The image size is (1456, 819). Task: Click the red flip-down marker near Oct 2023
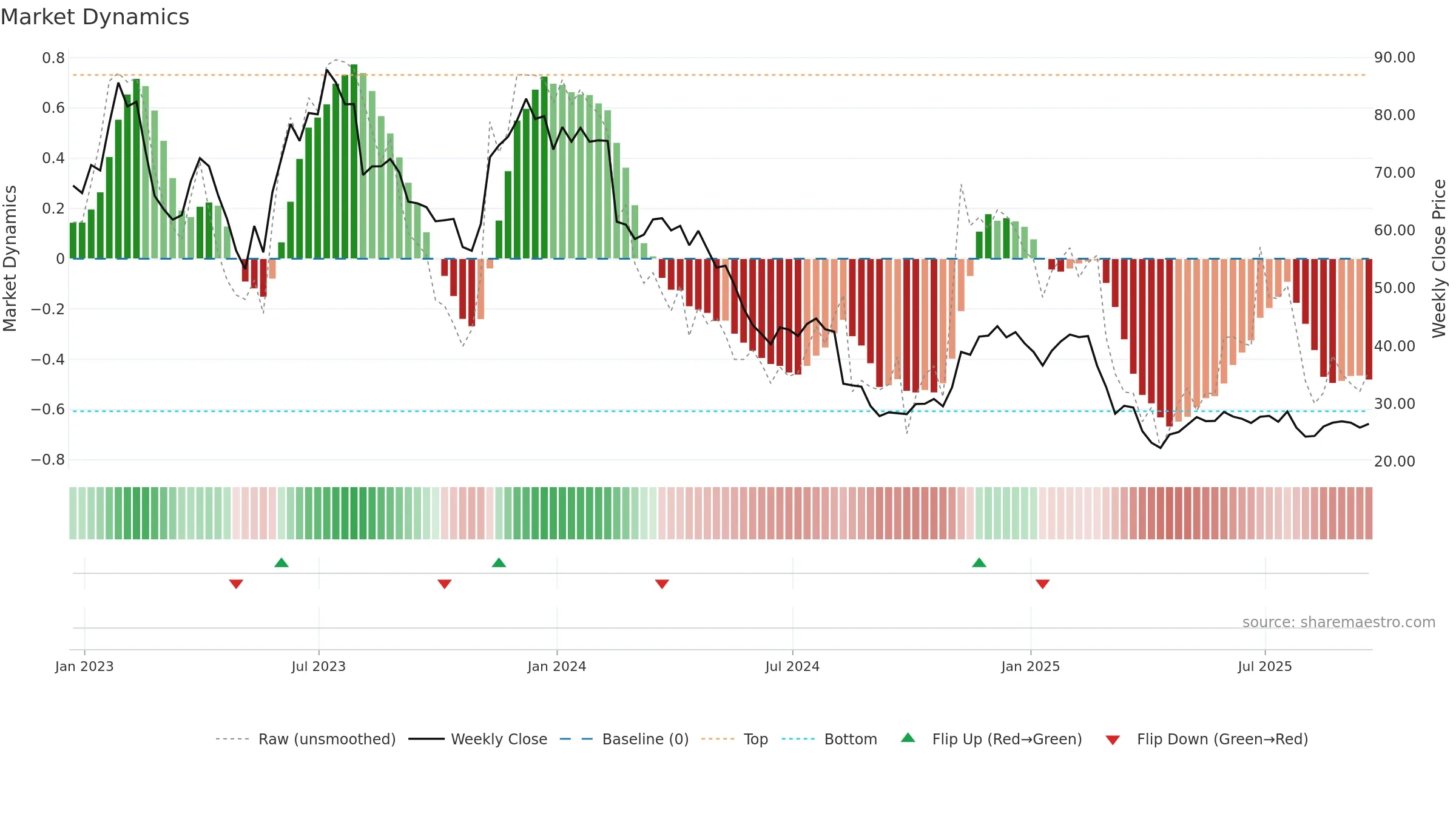[445, 584]
